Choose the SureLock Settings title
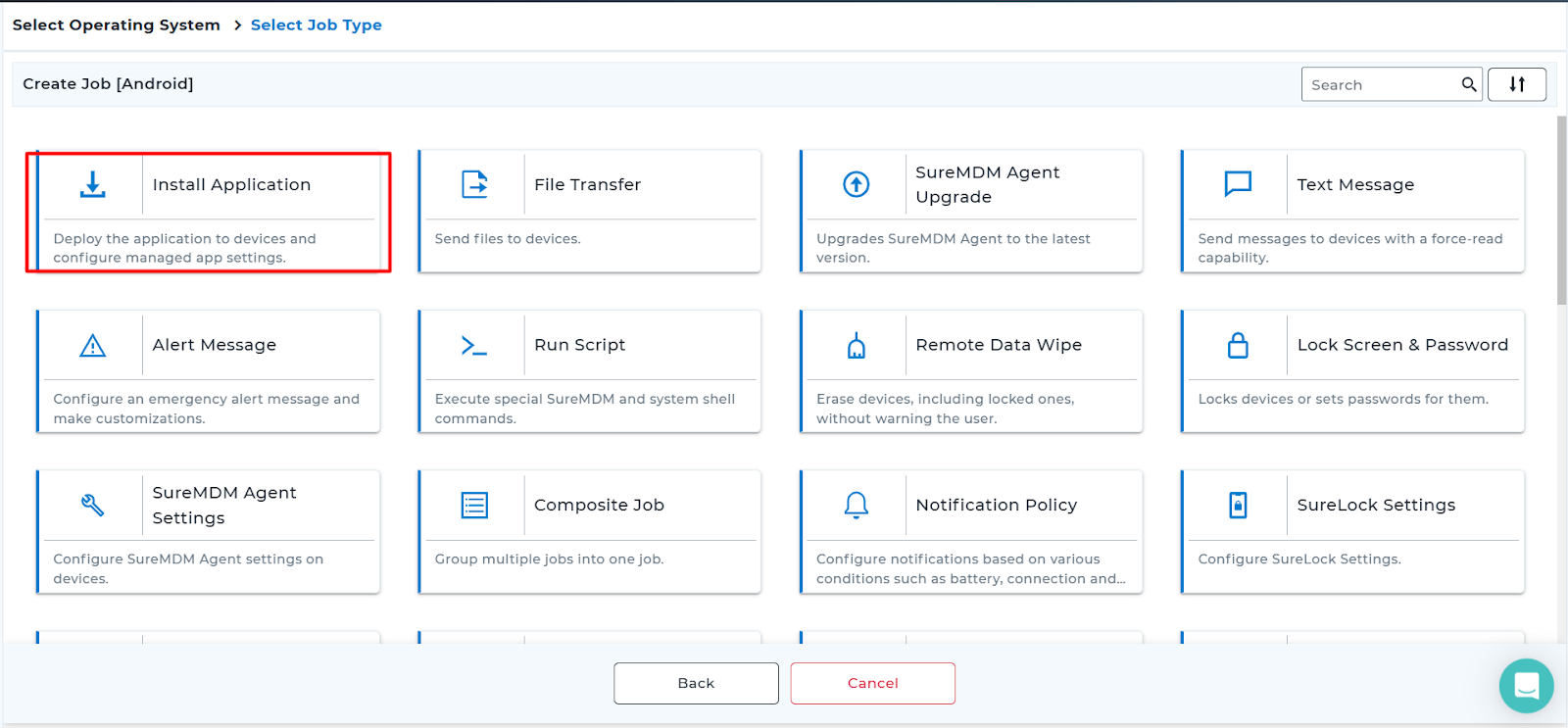 click(x=1376, y=505)
